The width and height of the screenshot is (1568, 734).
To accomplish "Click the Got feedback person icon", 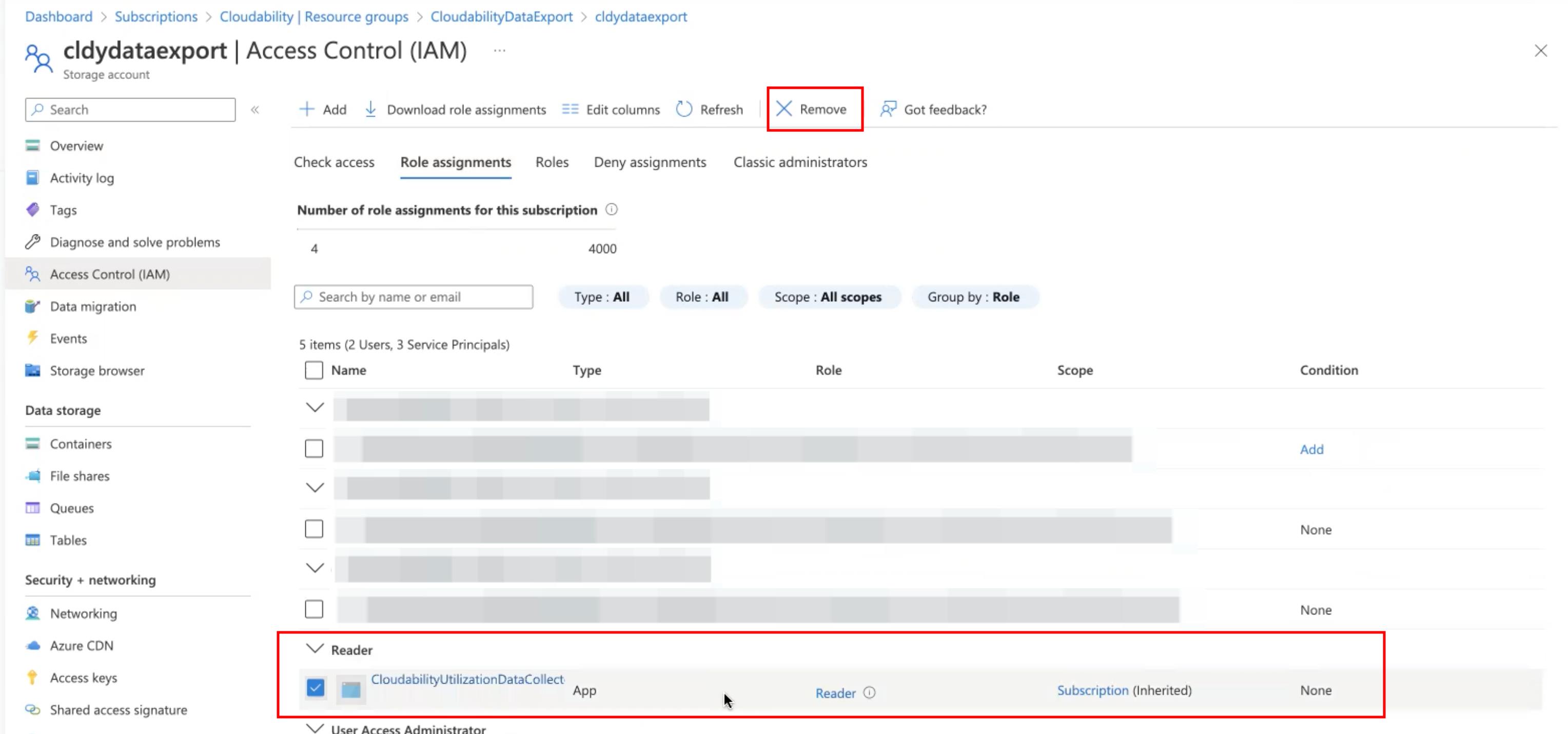I will click(x=888, y=109).
